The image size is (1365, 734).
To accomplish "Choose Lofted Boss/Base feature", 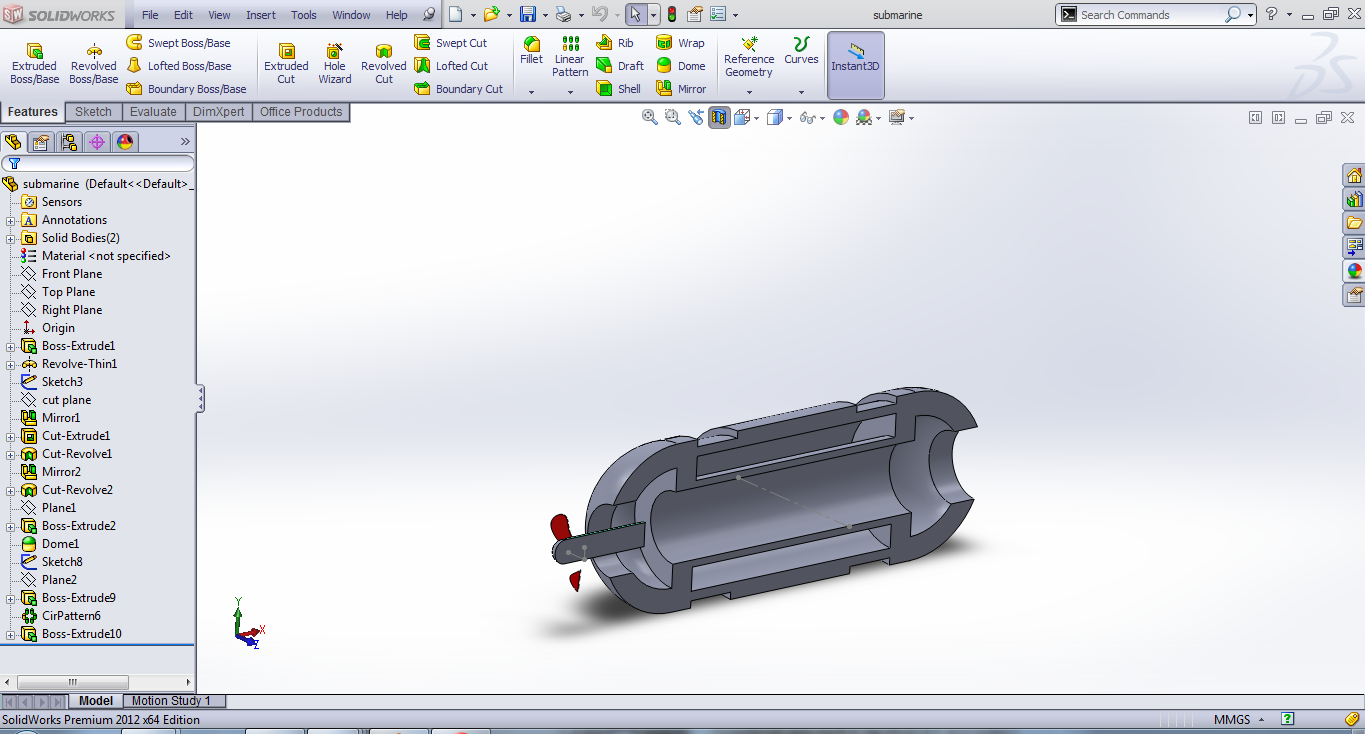I will (x=178, y=66).
